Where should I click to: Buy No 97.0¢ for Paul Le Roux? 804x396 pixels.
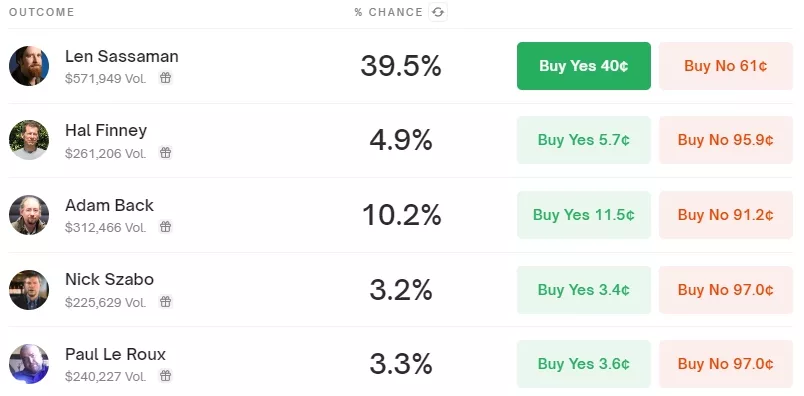(726, 364)
